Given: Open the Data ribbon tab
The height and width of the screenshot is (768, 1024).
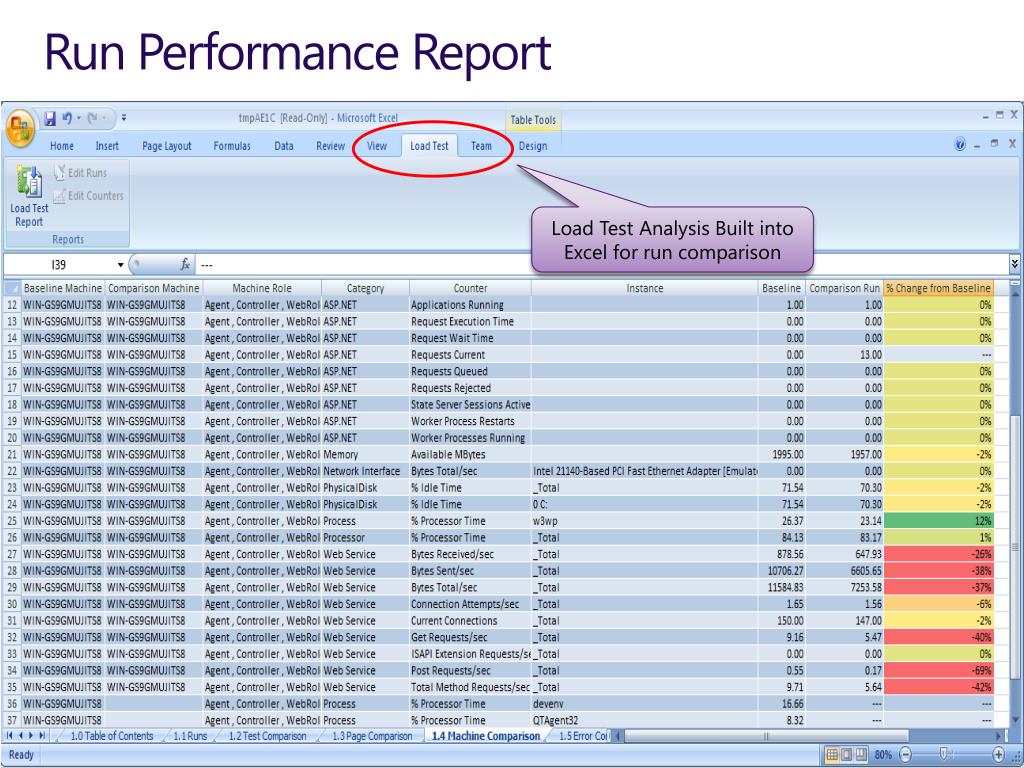Looking at the screenshot, I should (283, 146).
